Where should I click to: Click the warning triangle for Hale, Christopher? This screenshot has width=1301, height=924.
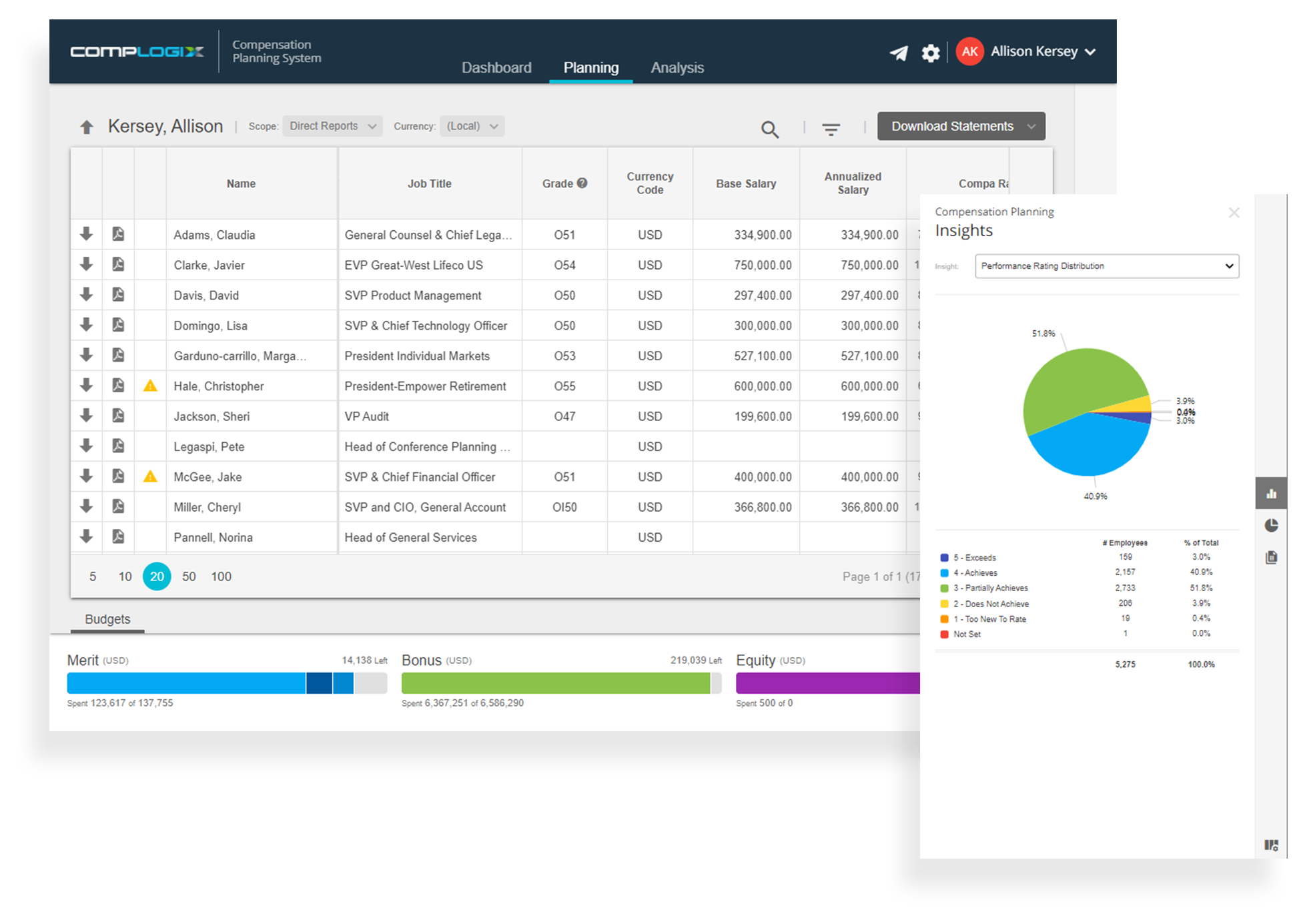[x=150, y=386]
